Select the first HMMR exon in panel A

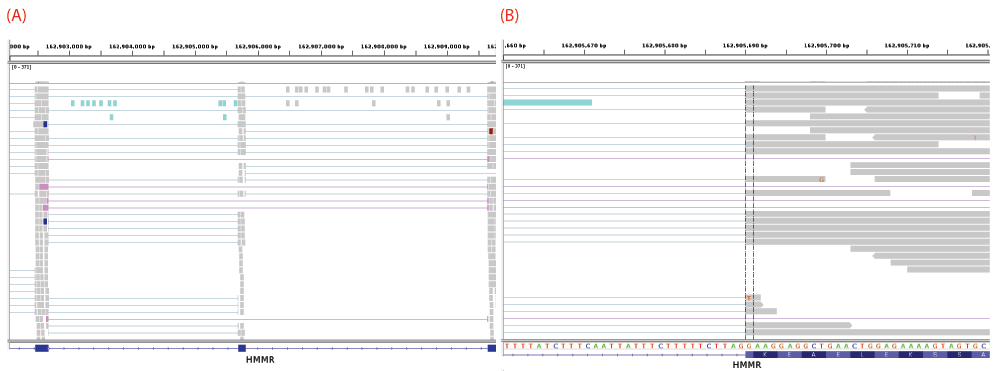(x=41, y=348)
